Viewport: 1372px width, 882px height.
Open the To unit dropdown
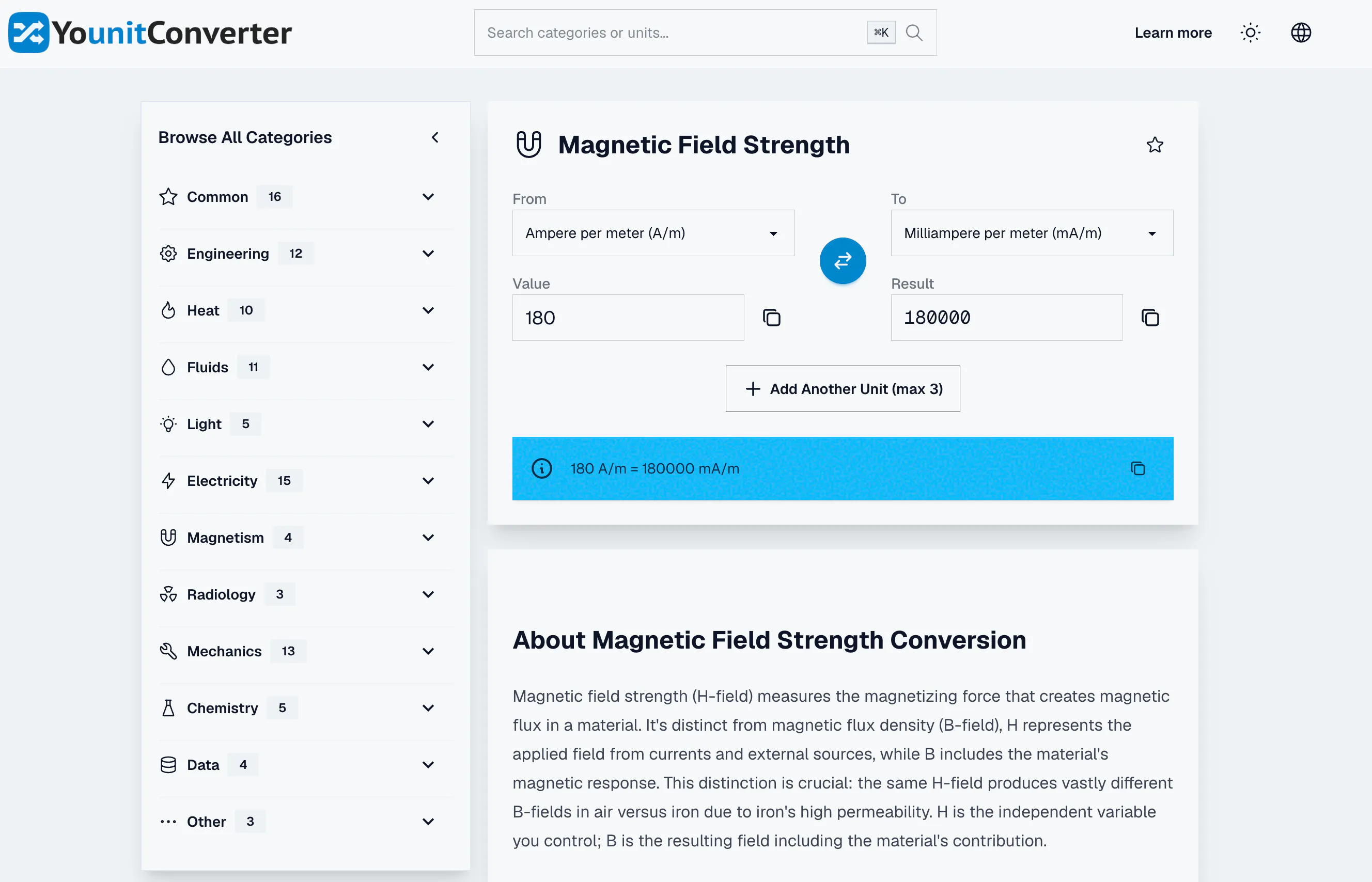(x=1032, y=233)
